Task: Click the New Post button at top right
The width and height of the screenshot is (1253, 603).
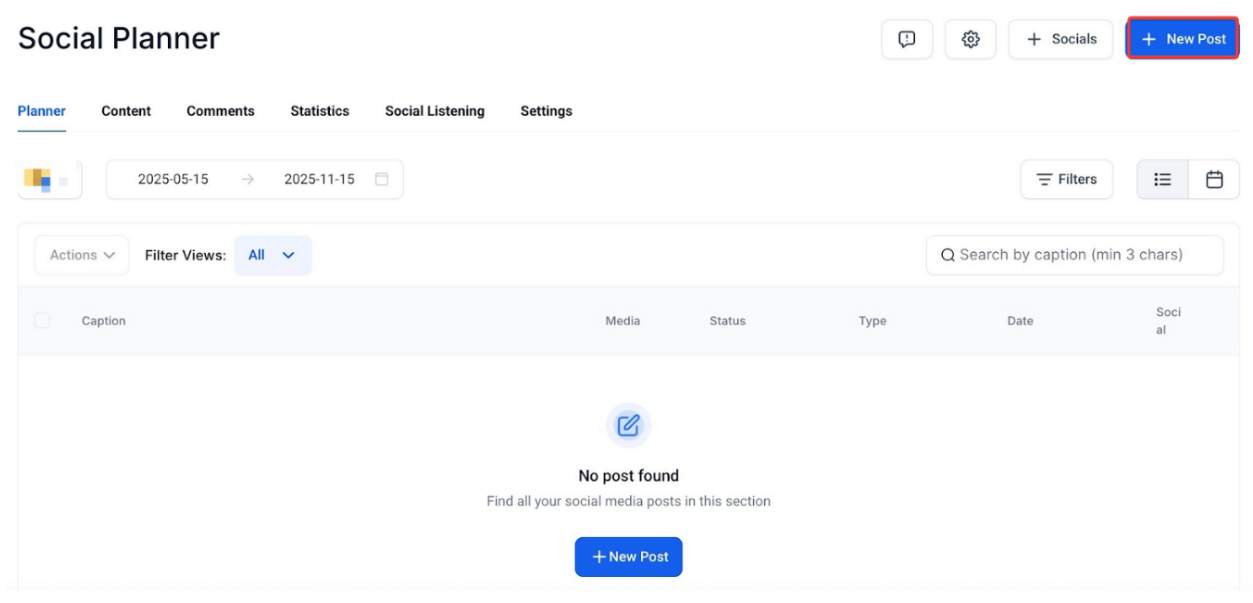Action: point(1183,39)
